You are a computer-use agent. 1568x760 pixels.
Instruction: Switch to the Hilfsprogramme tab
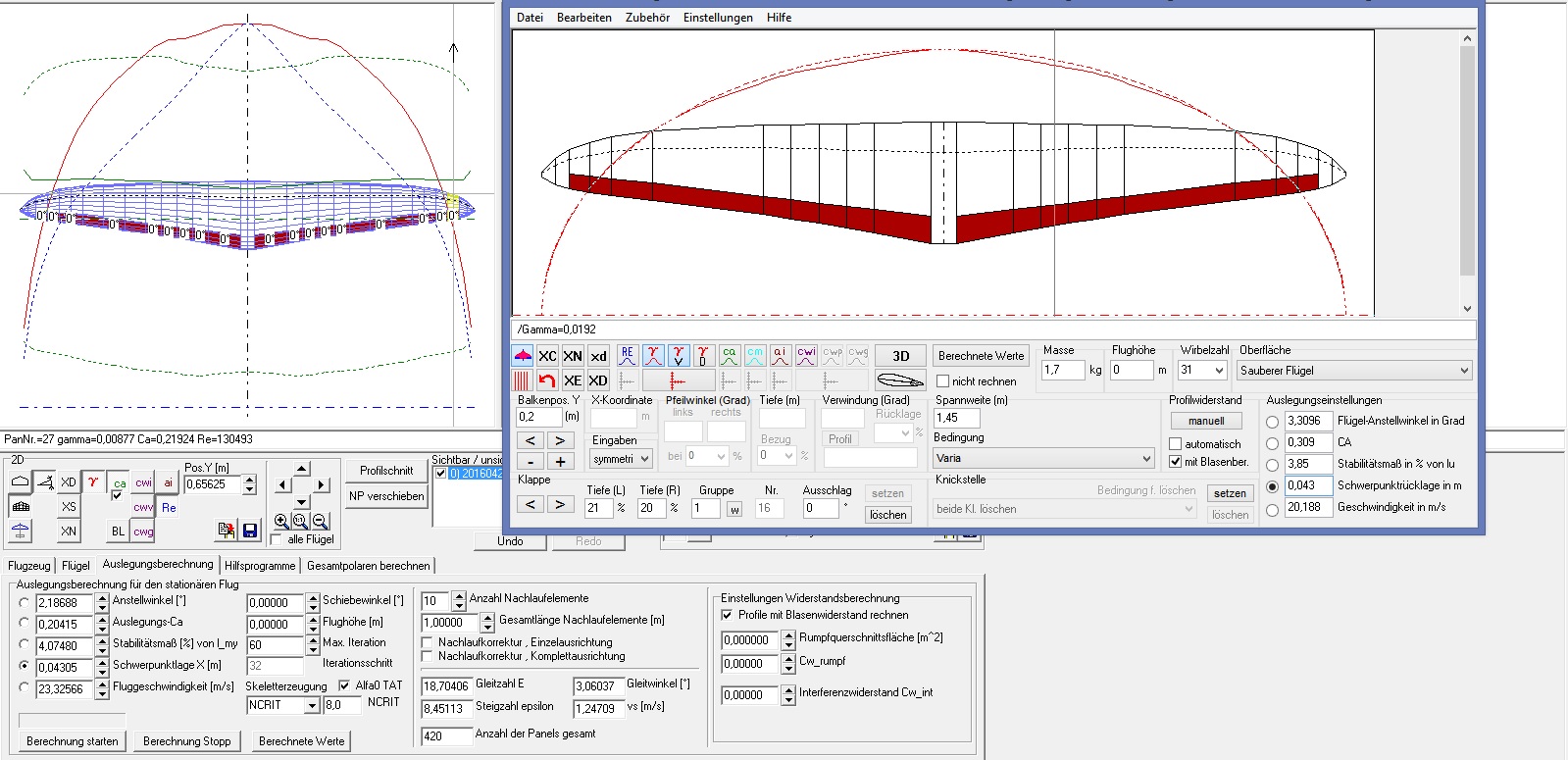260,566
